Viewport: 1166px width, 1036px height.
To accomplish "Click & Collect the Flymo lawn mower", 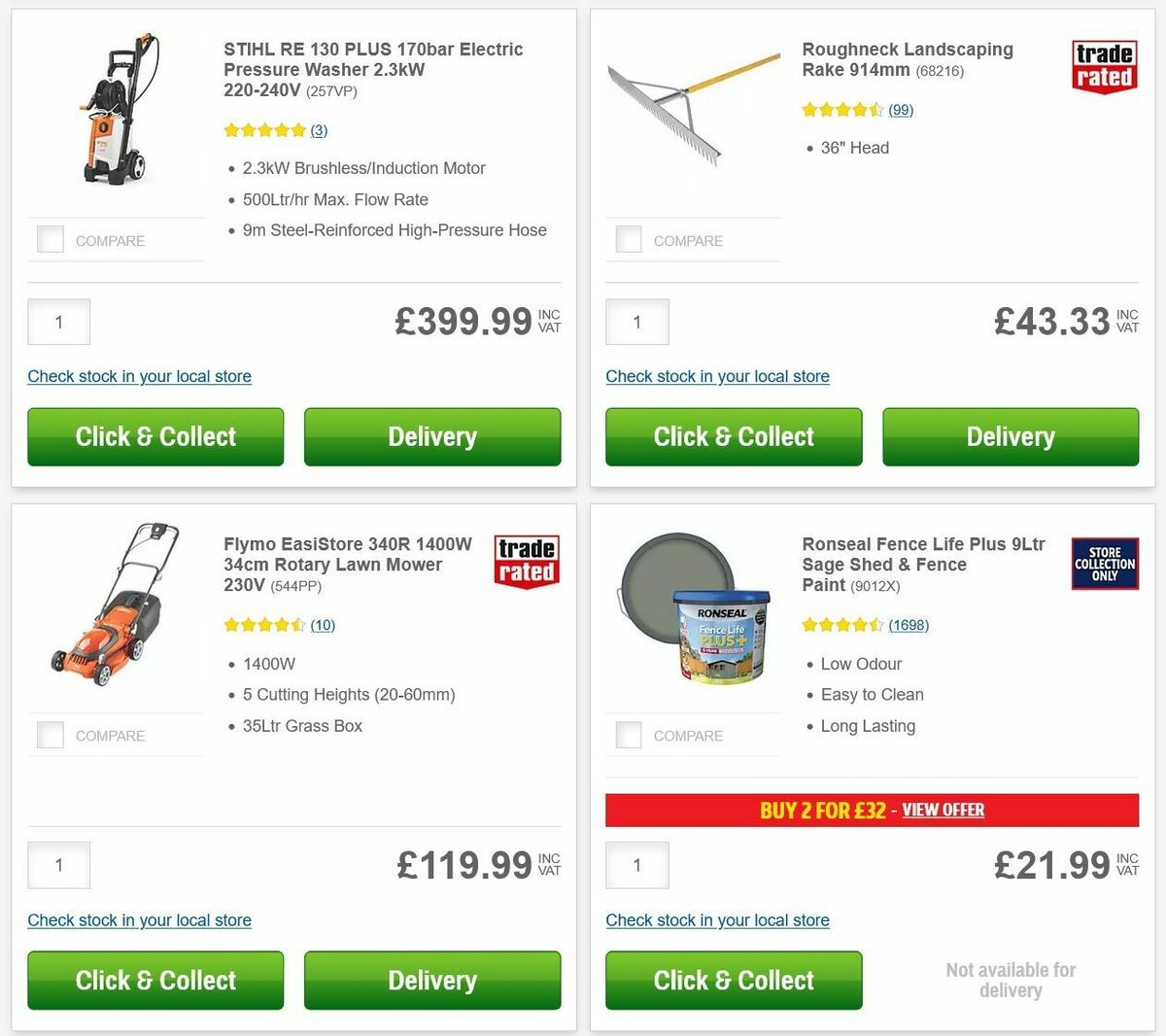I will tap(154, 981).
